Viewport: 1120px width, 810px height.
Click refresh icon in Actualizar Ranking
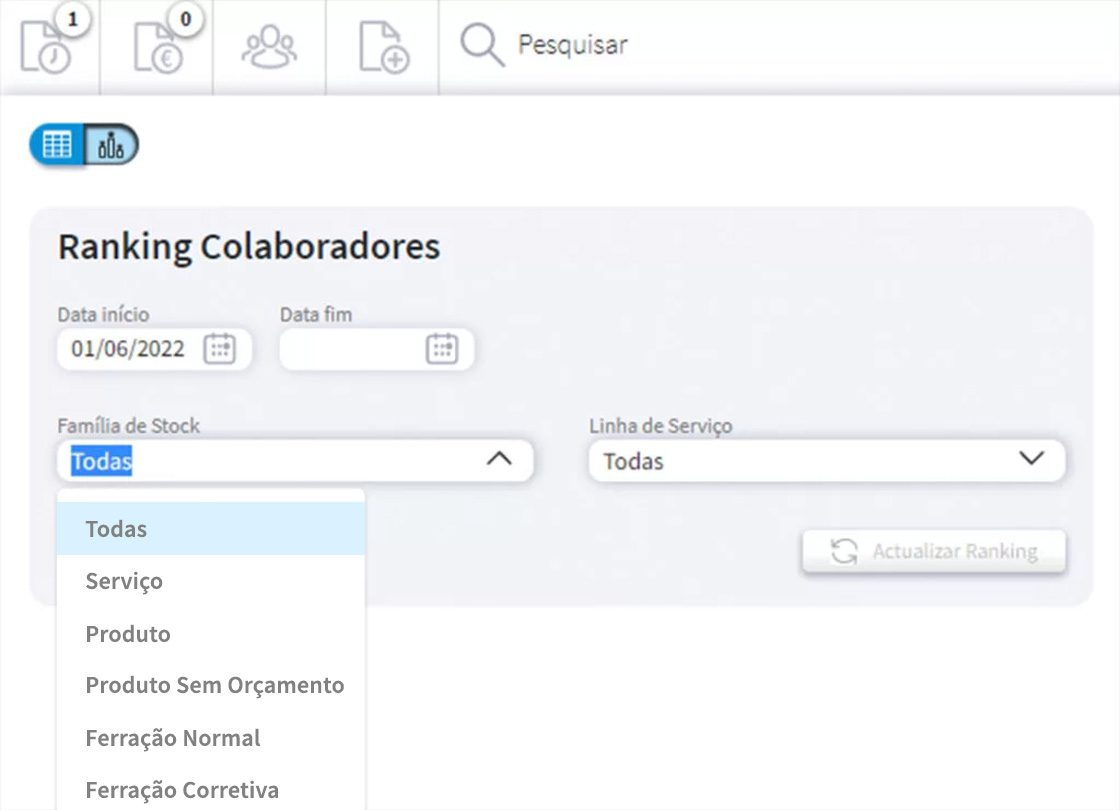click(x=844, y=551)
